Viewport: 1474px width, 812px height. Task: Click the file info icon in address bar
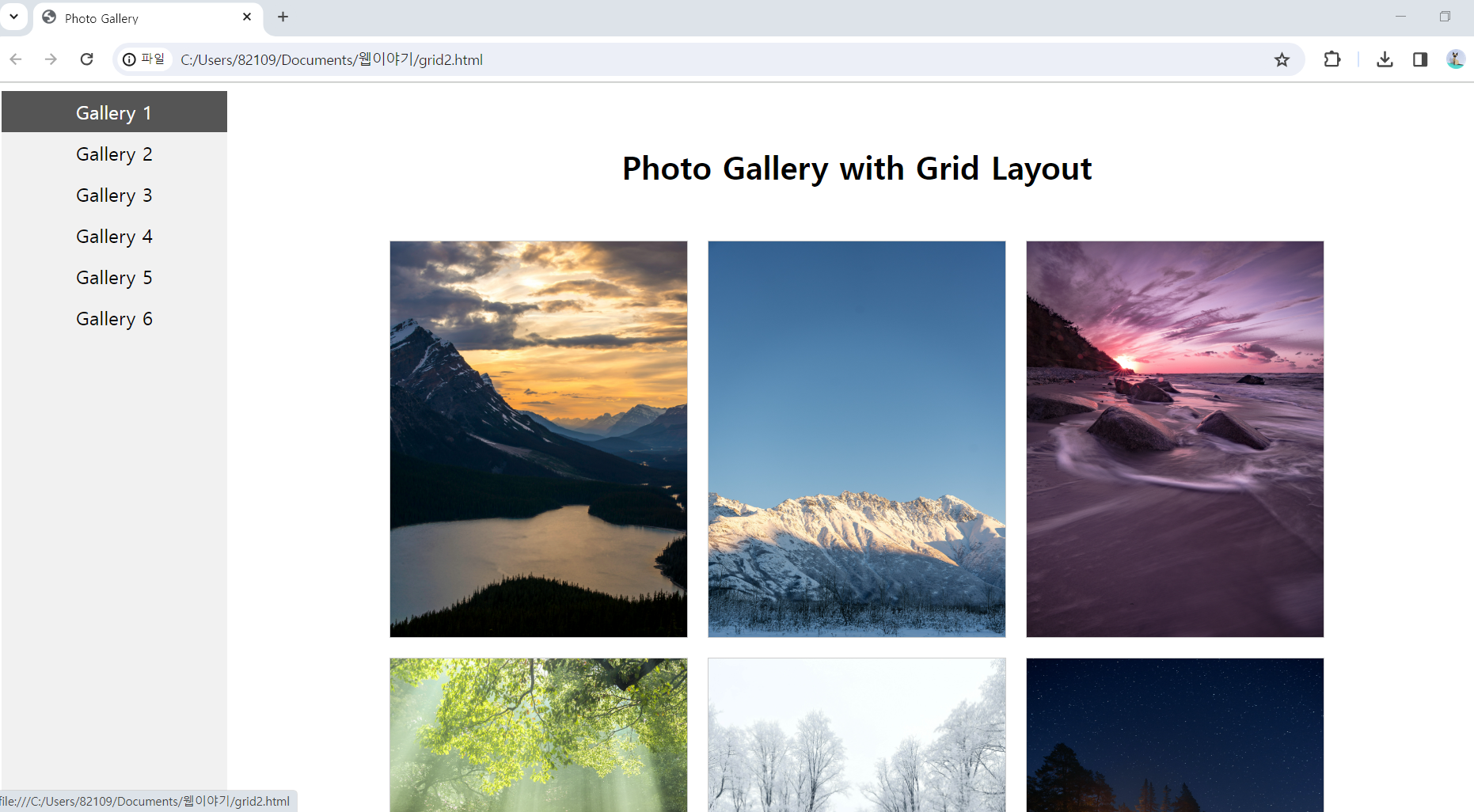(144, 59)
